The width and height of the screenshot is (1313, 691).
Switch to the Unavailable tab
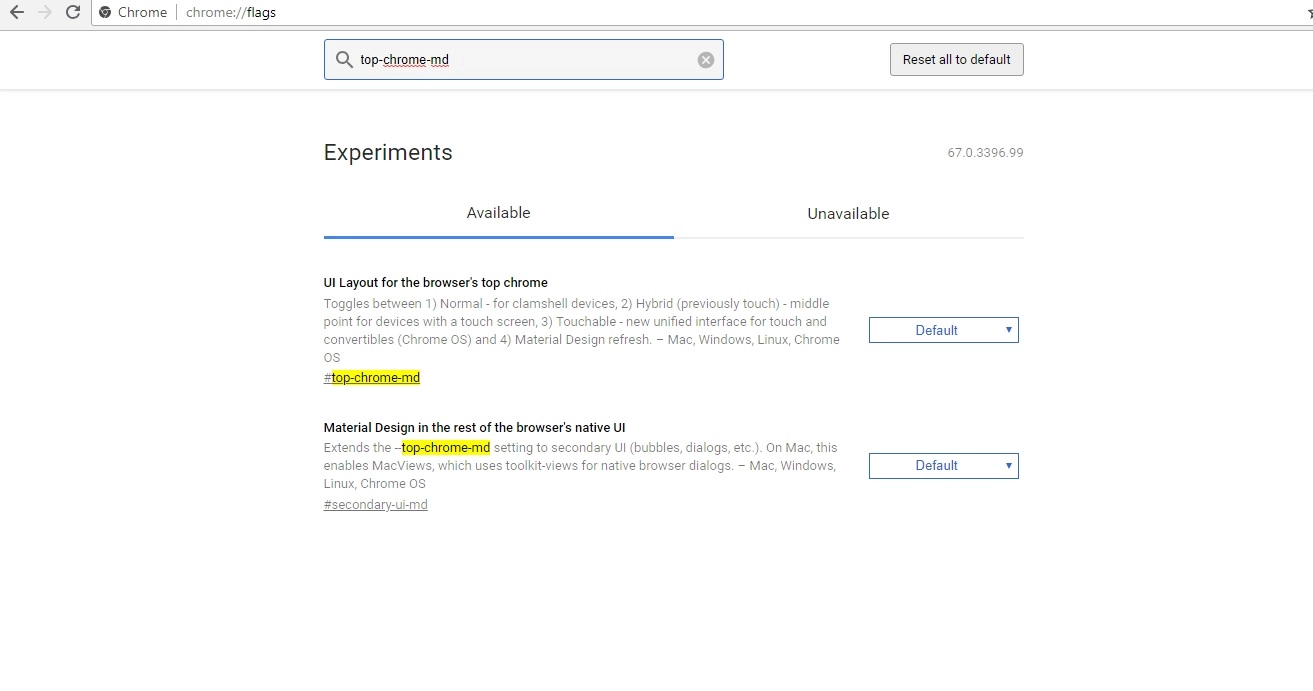click(848, 214)
